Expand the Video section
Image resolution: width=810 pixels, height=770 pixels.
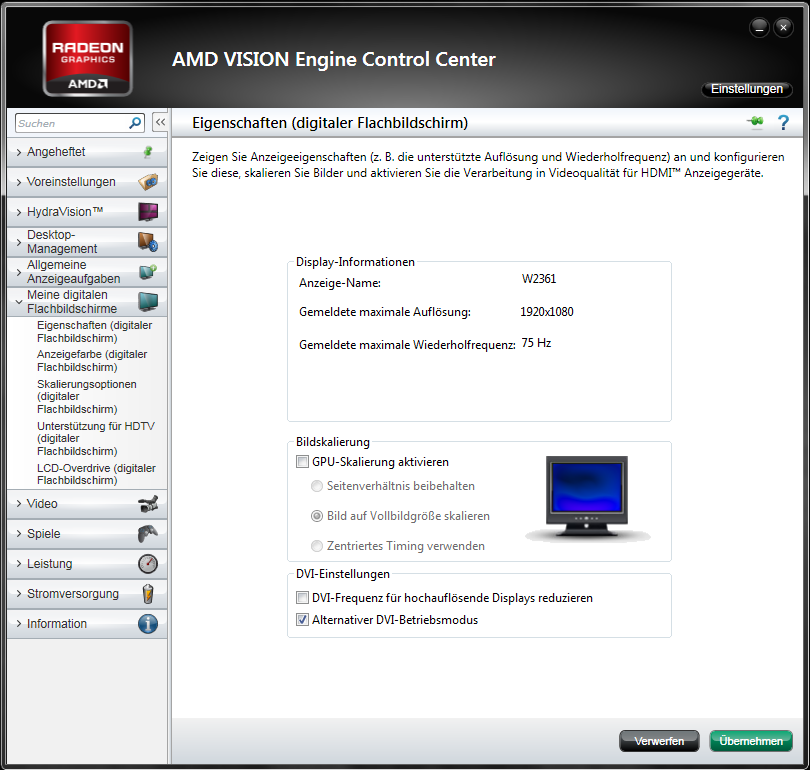pyautogui.click(x=87, y=504)
